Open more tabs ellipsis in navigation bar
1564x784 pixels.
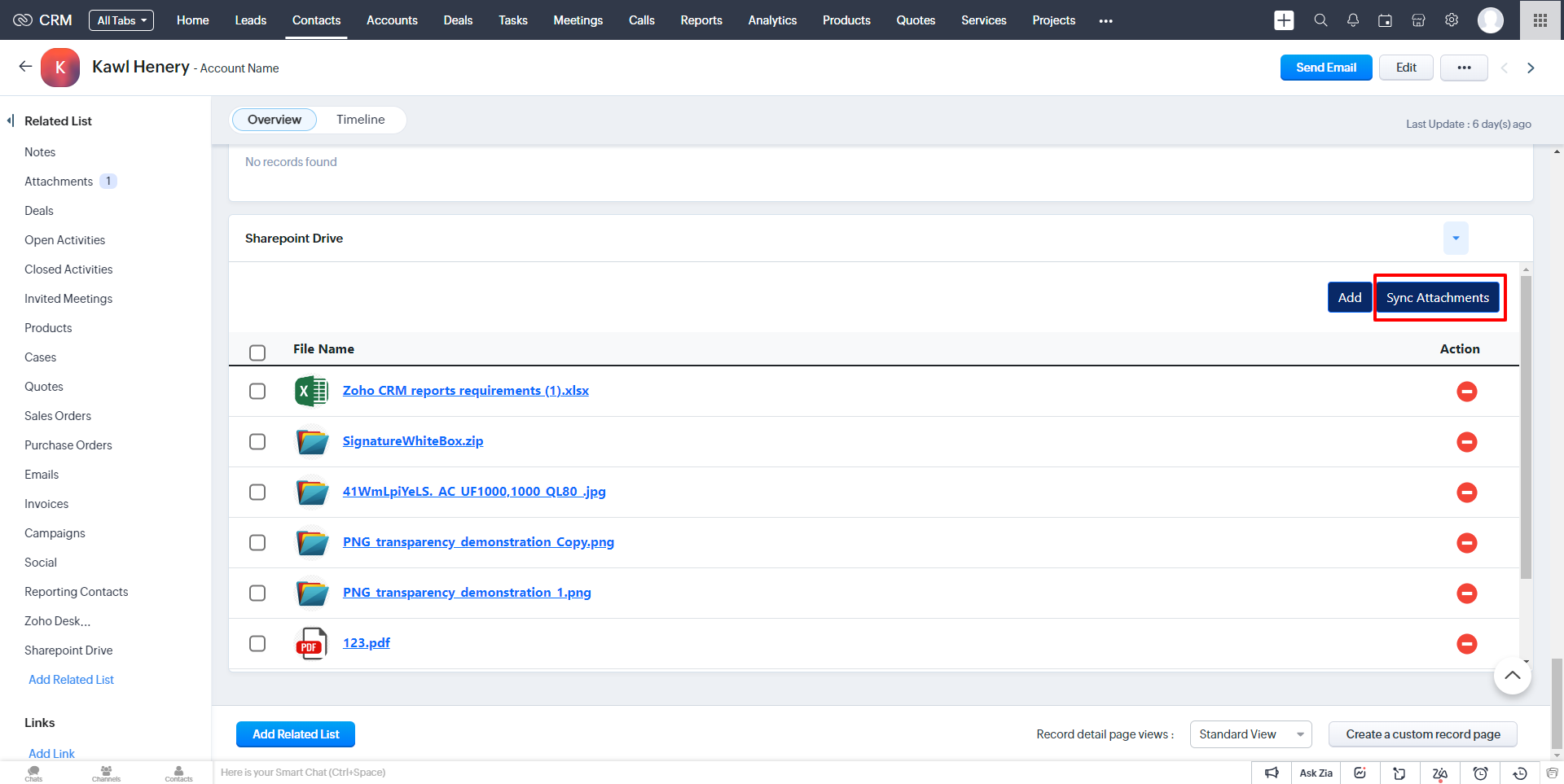[x=1105, y=20]
